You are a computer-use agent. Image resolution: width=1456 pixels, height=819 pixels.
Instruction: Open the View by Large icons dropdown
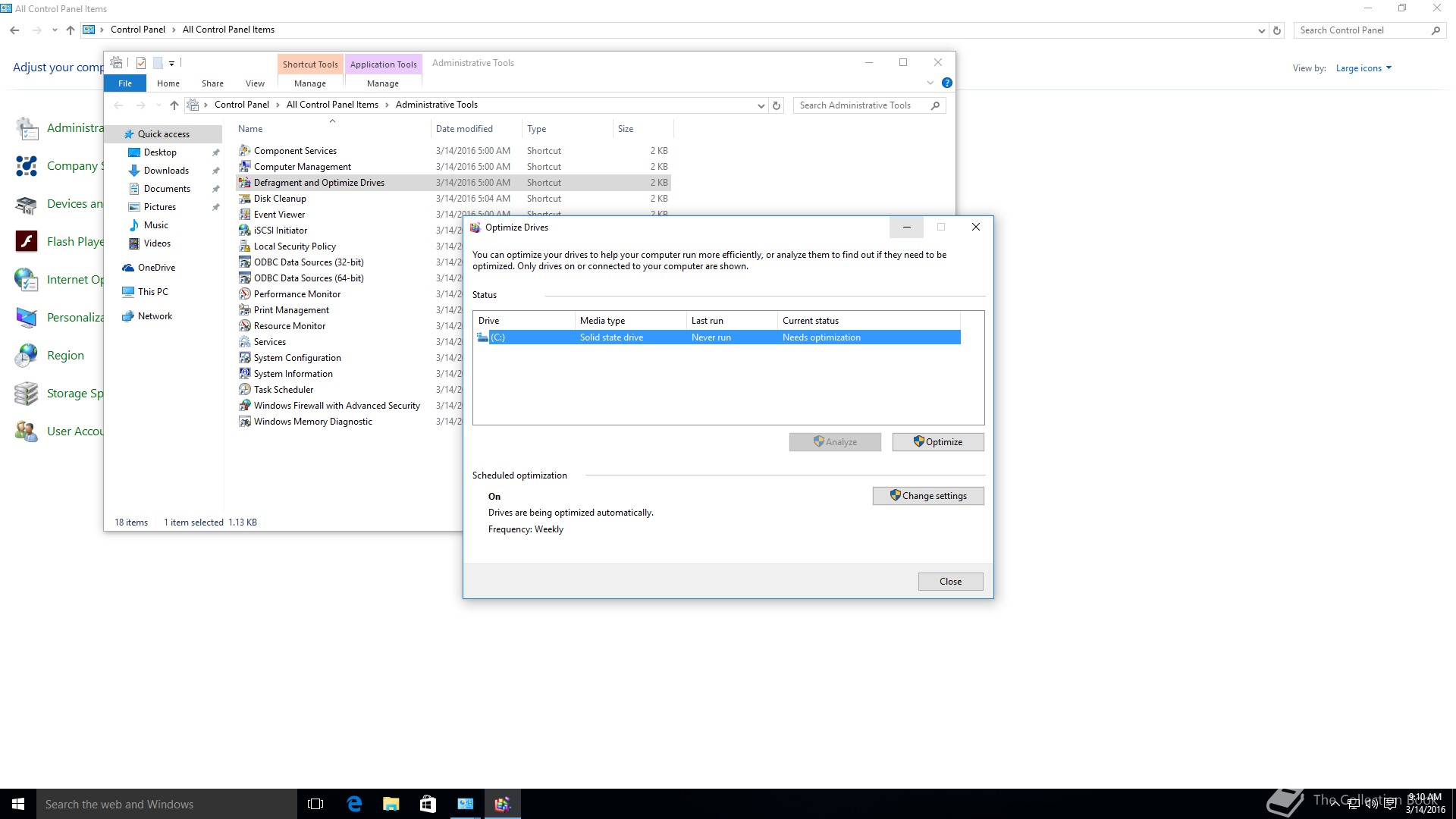pyautogui.click(x=1363, y=68)
